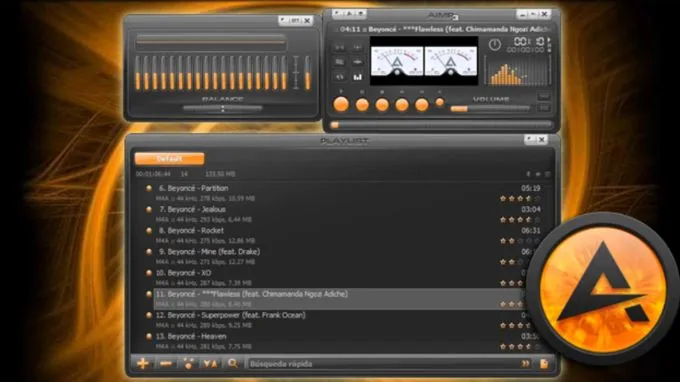Click the scrolling track title in the player display

point(443,29)
